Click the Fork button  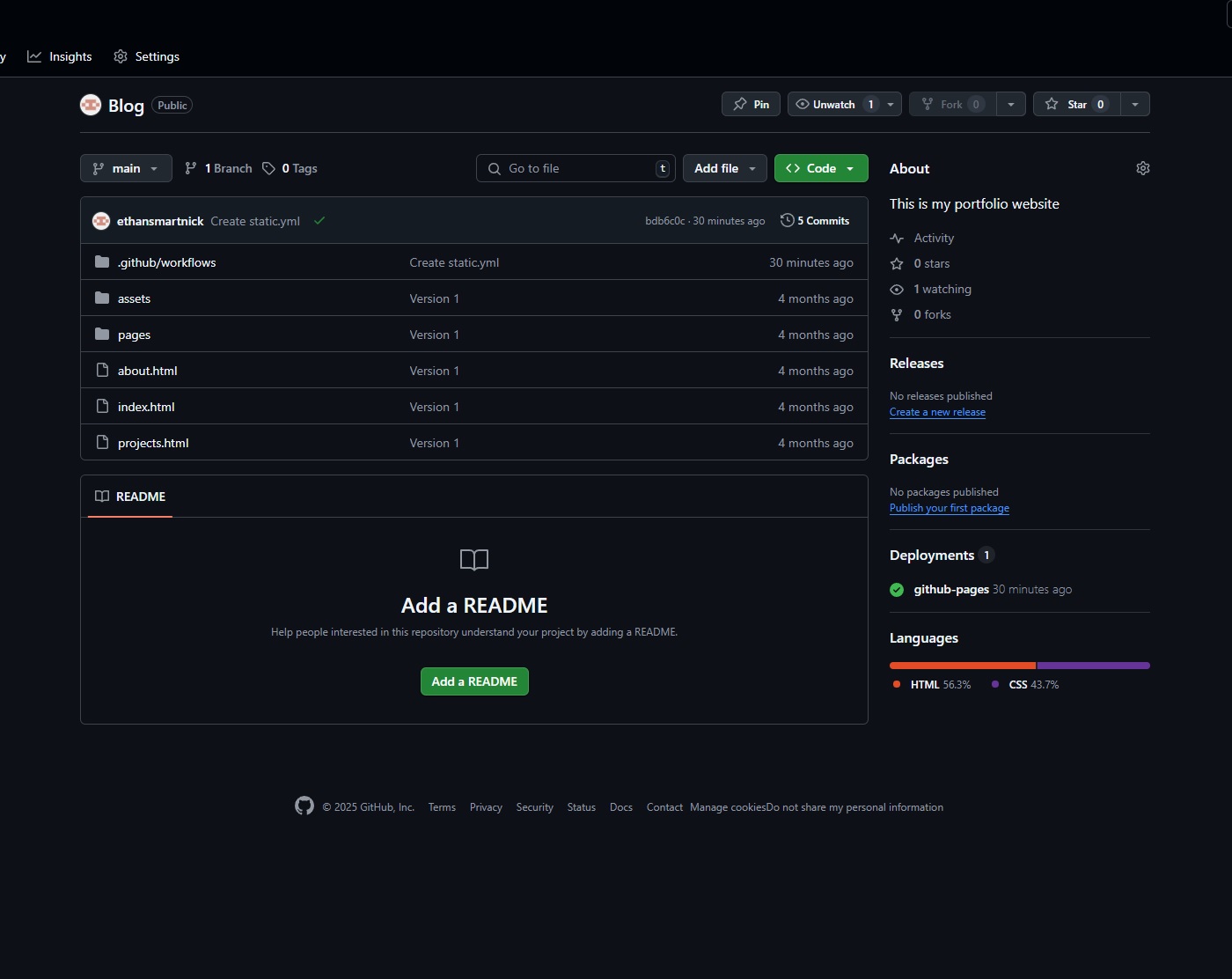pos(952,104)
